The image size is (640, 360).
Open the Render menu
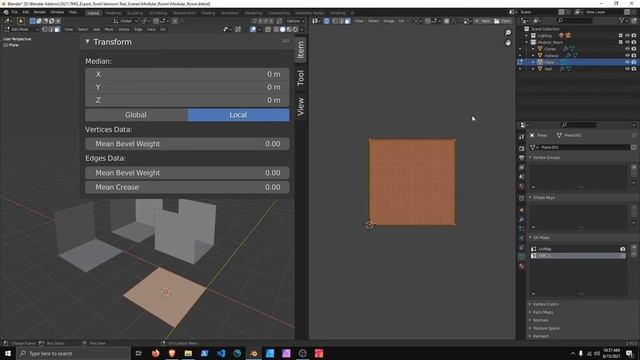(x=40, y=12)
